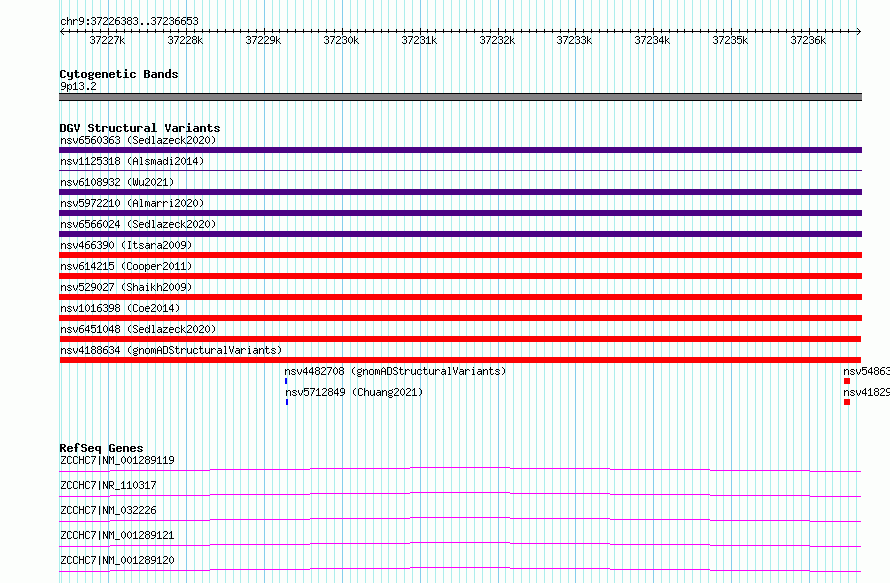
Task: Click the magenta intron line of NM_001289120
Action: click(460, 568)
